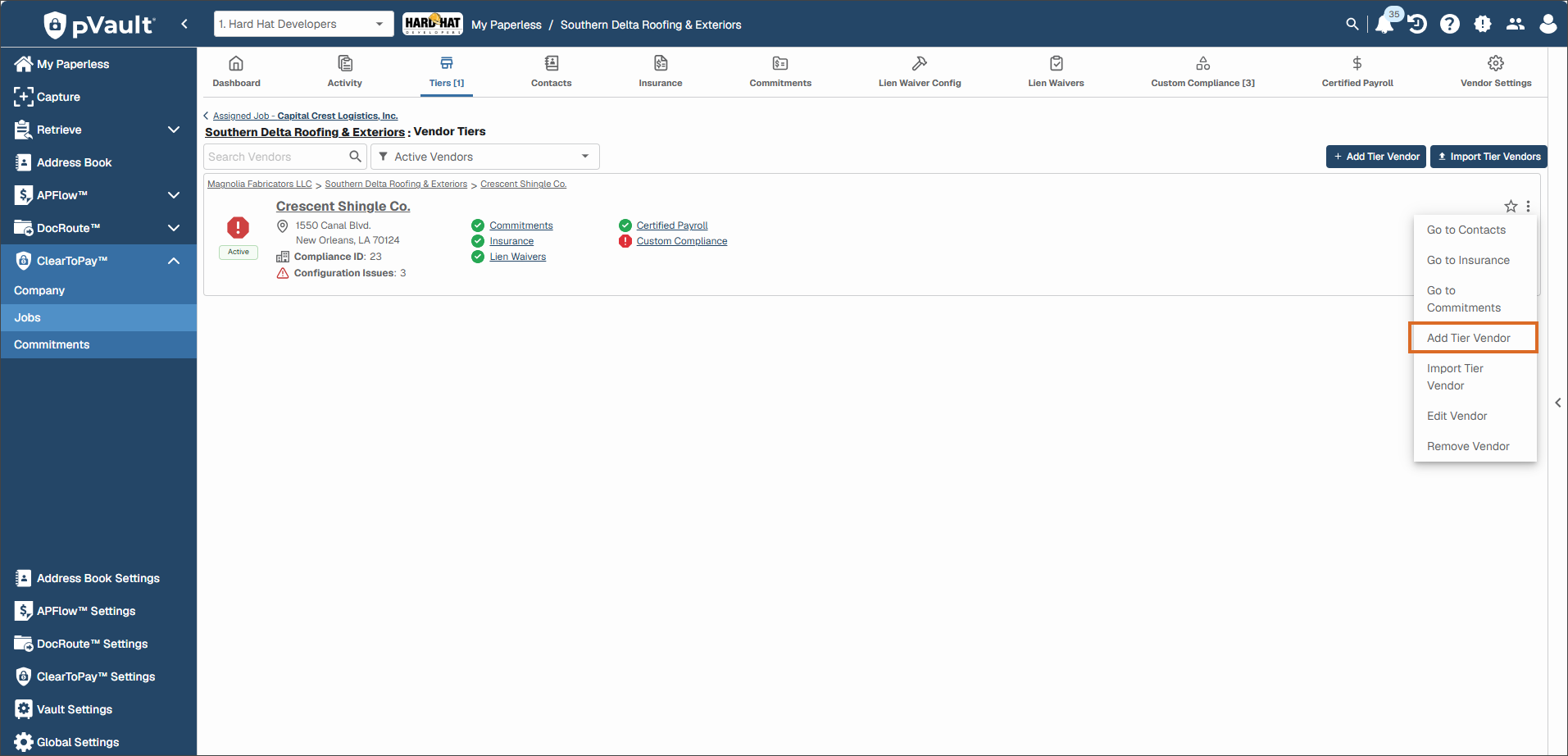Click the pVault logo

[98, 25]
